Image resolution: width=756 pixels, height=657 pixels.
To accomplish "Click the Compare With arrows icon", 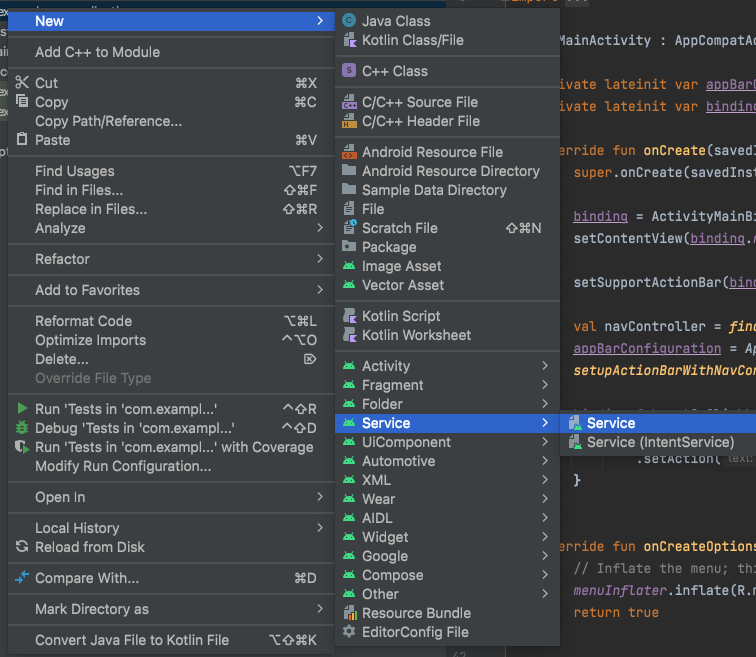I will coord(22,577).
